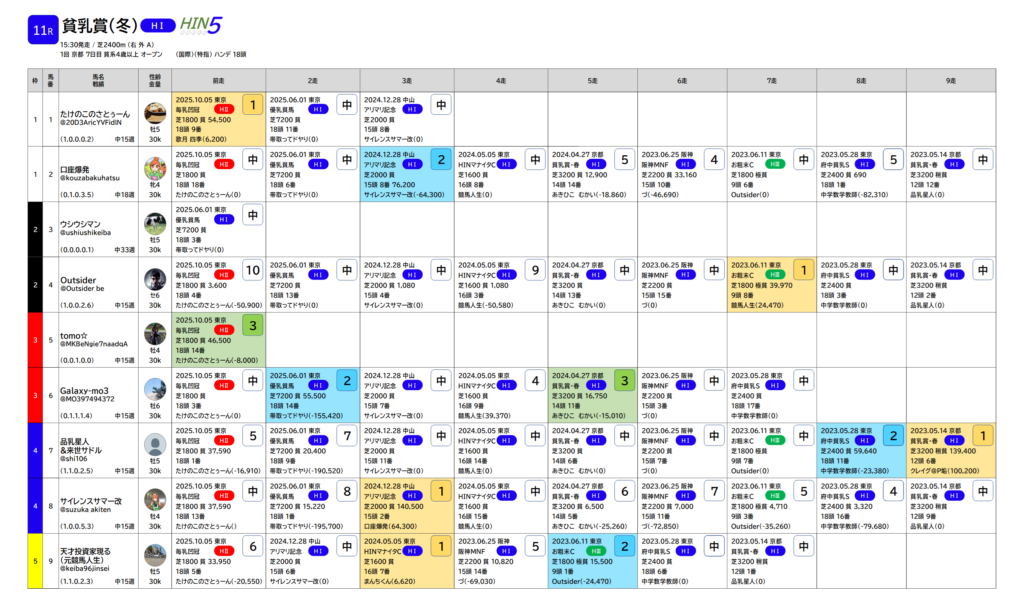Viewport: 1024px width, 599px height.
Task: Click the default grey avatar of 品乳星人
Action: (154, 444)
